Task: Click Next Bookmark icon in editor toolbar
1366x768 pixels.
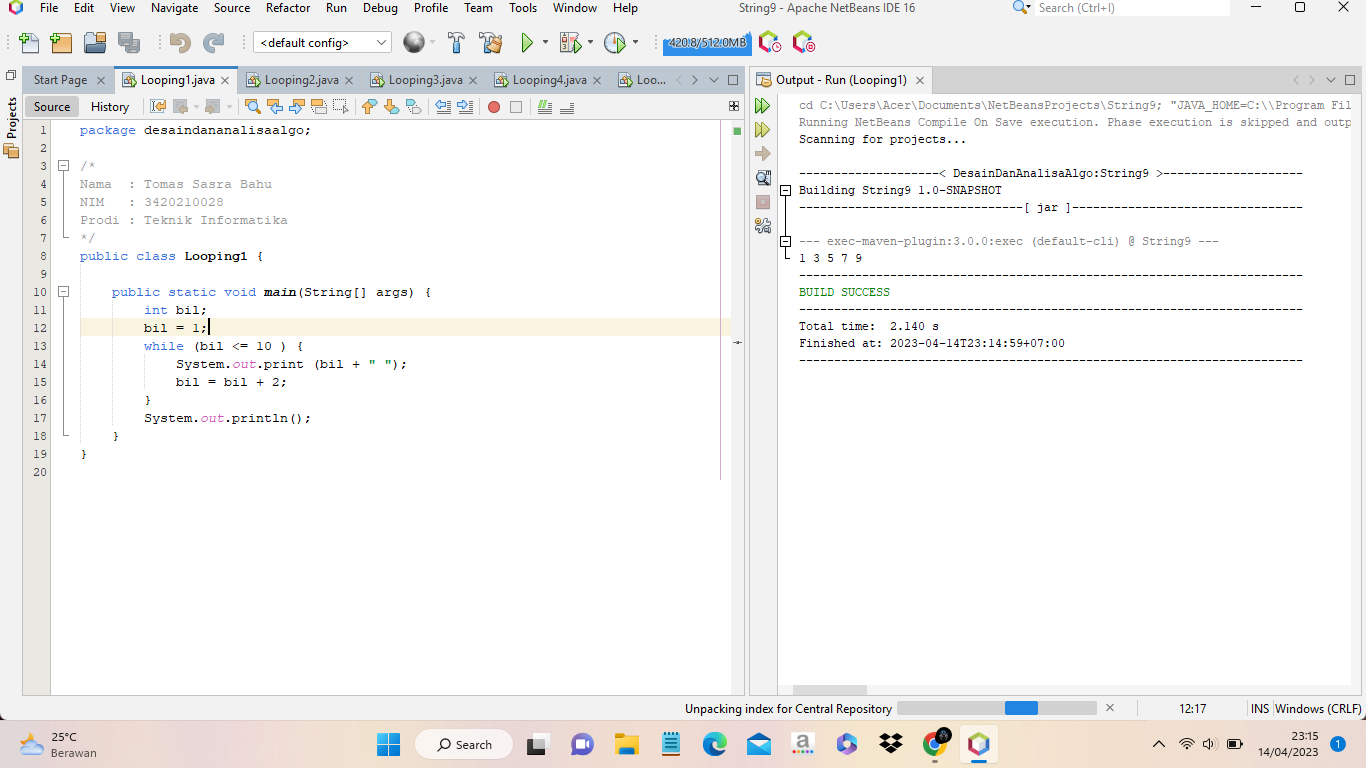Action: 392,107
